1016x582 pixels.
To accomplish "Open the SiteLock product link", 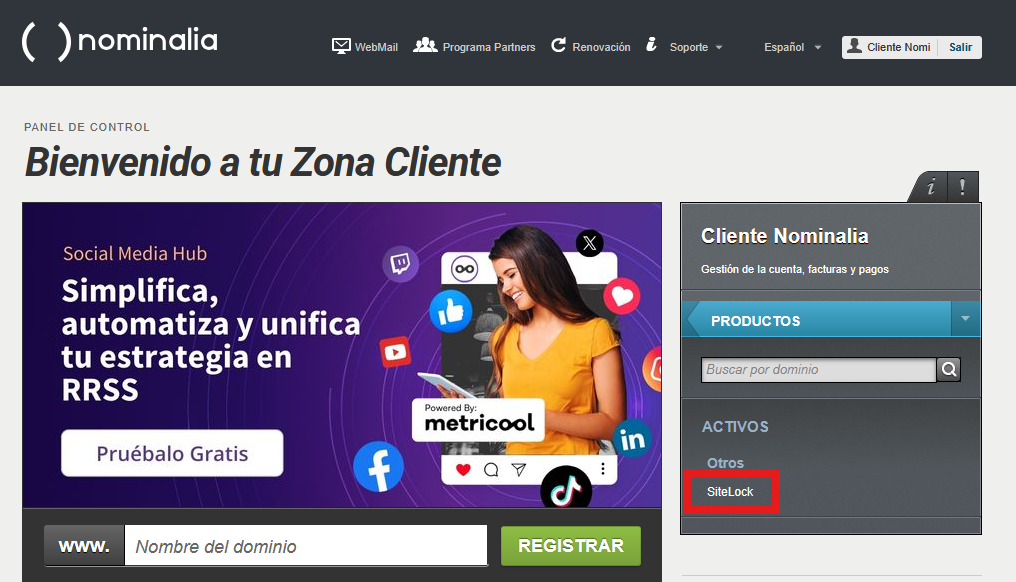I will tap(730, 492).
